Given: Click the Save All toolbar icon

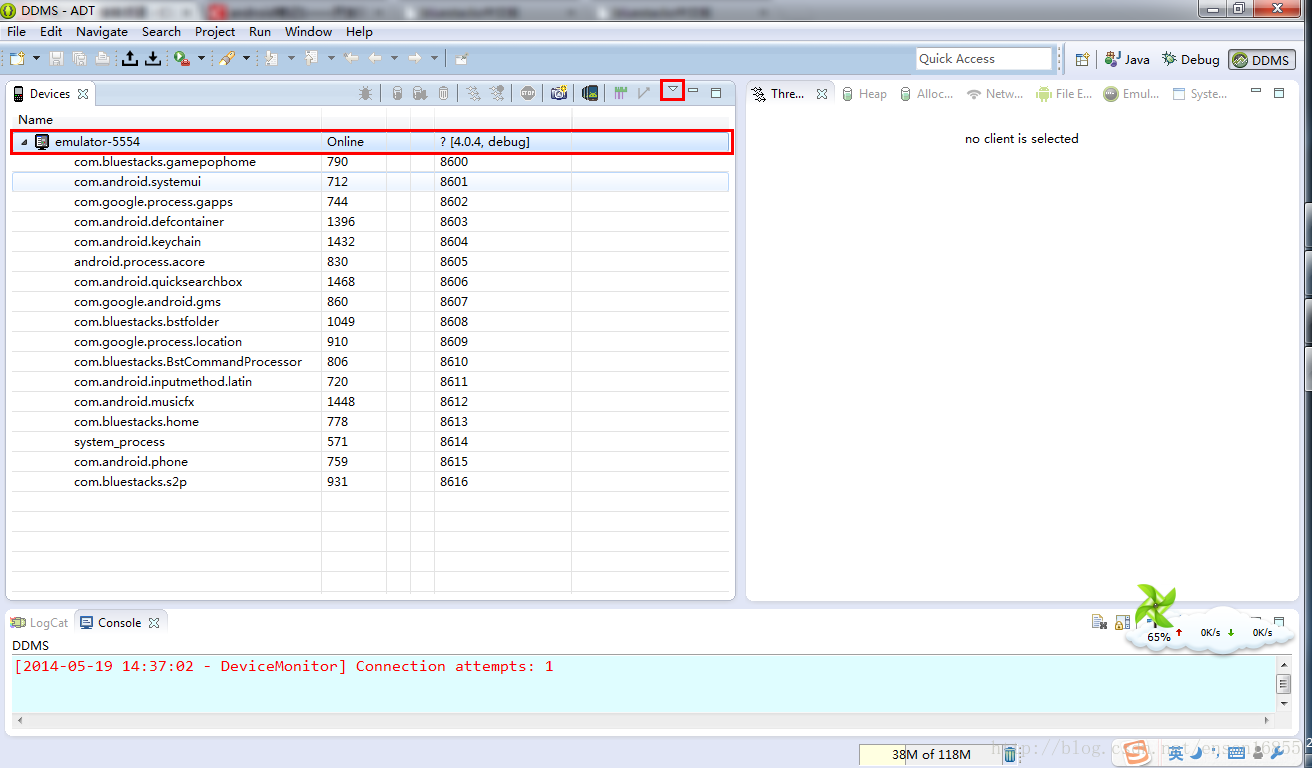Looking at the screenshot, I should tap(79, 59).
